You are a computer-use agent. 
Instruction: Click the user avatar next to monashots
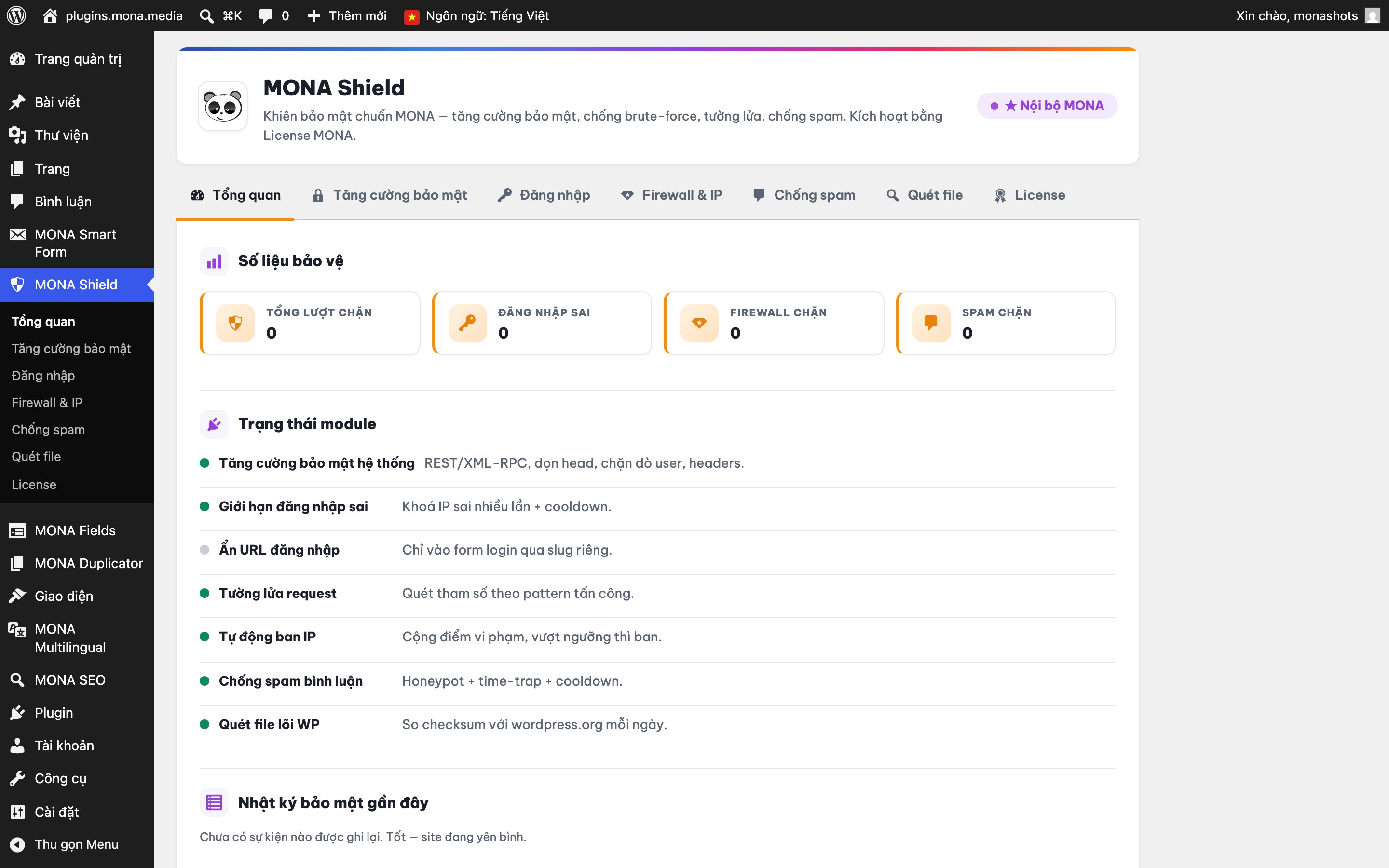click(1372, 15)
